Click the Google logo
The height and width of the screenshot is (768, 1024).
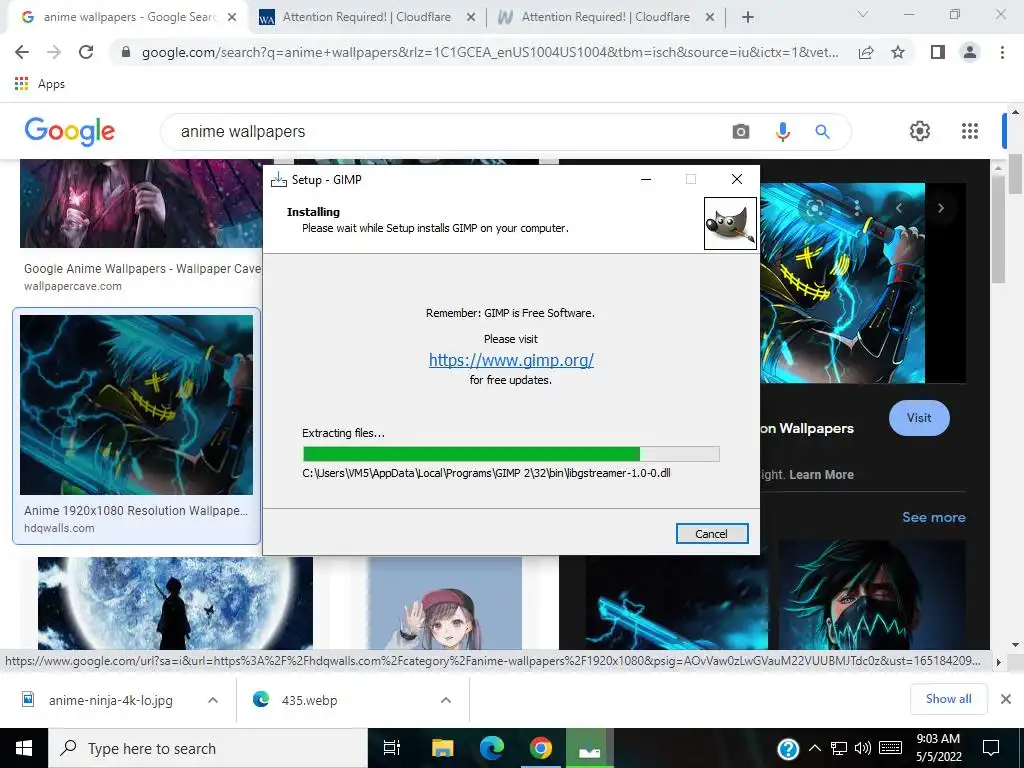tap(70, 131)
